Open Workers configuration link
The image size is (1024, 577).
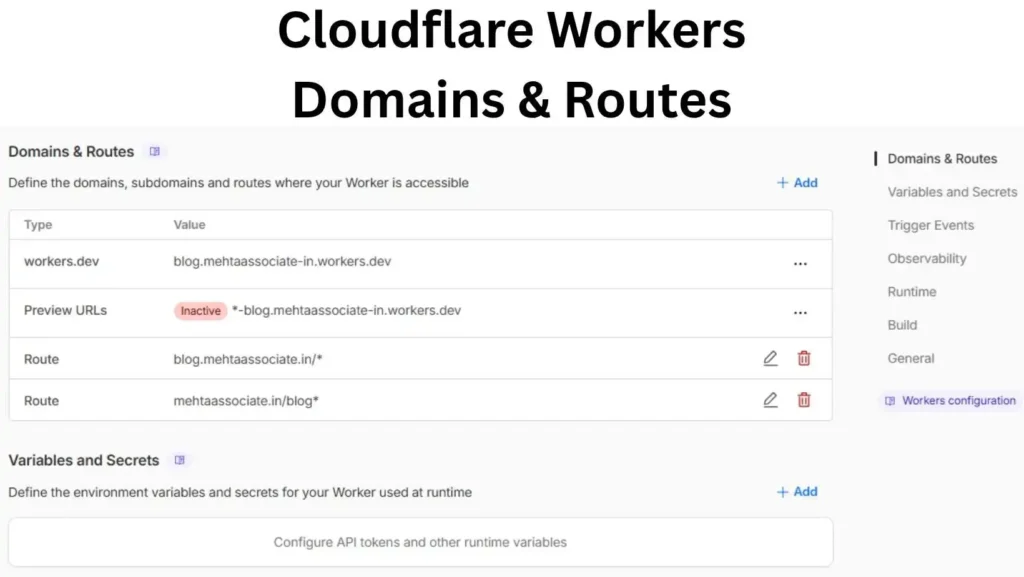(x=957, y=401)
